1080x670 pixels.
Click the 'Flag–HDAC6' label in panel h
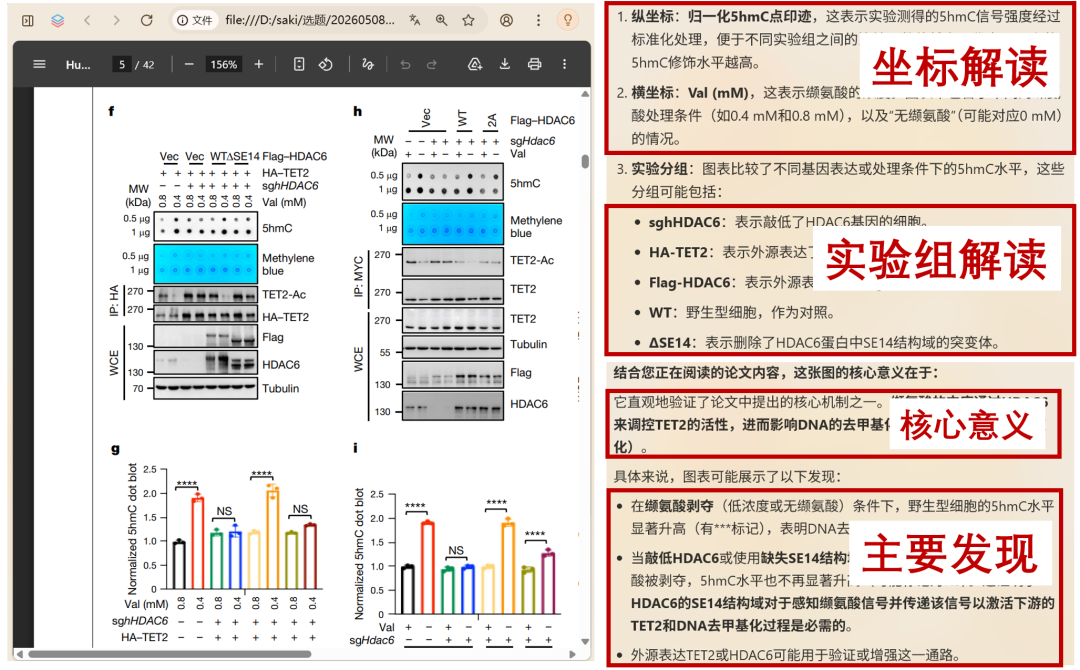point(542,121)
